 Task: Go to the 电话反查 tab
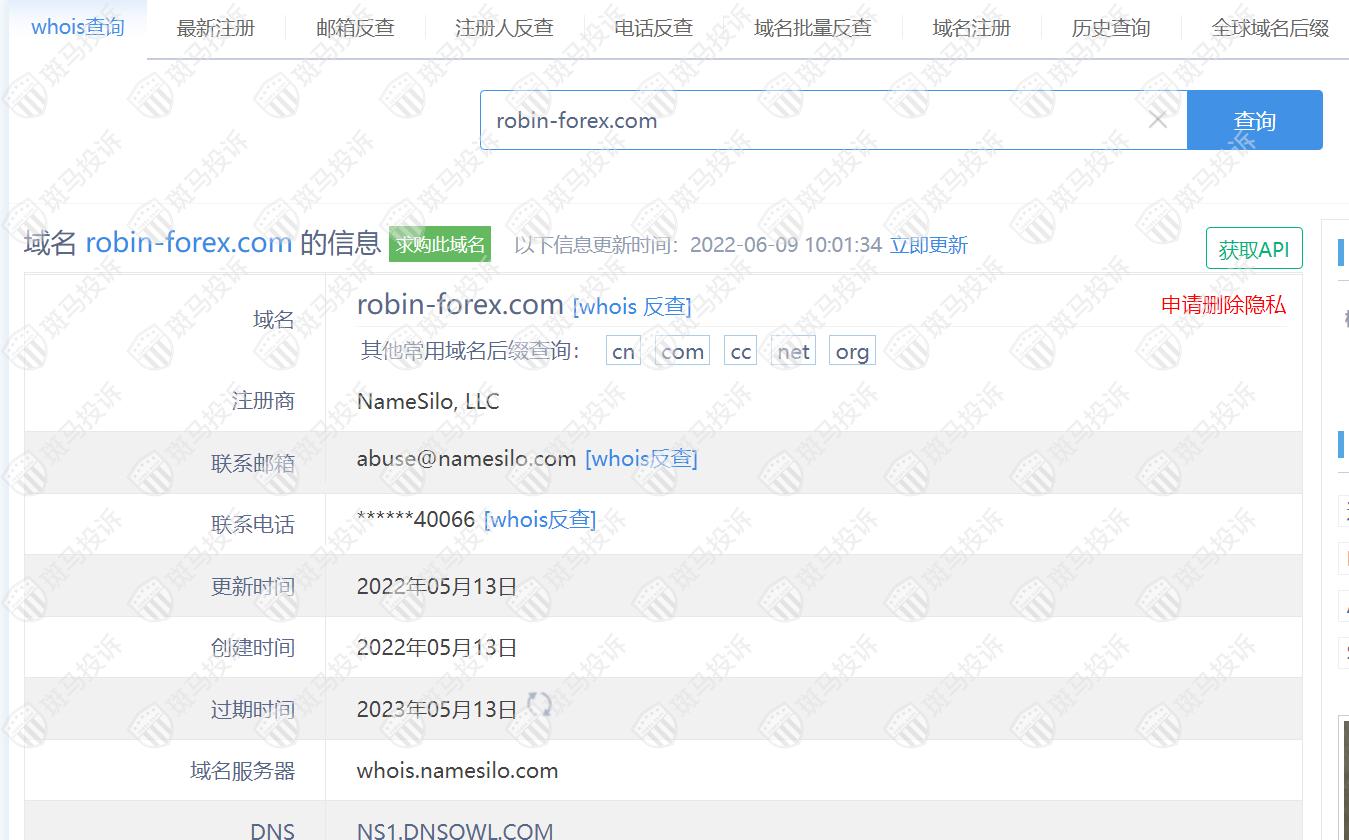(653, 28)
